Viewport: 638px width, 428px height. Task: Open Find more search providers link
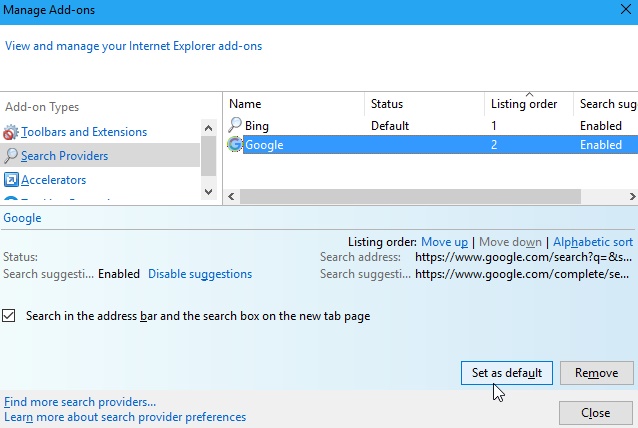pyautogui.click(x=80, y=402)
